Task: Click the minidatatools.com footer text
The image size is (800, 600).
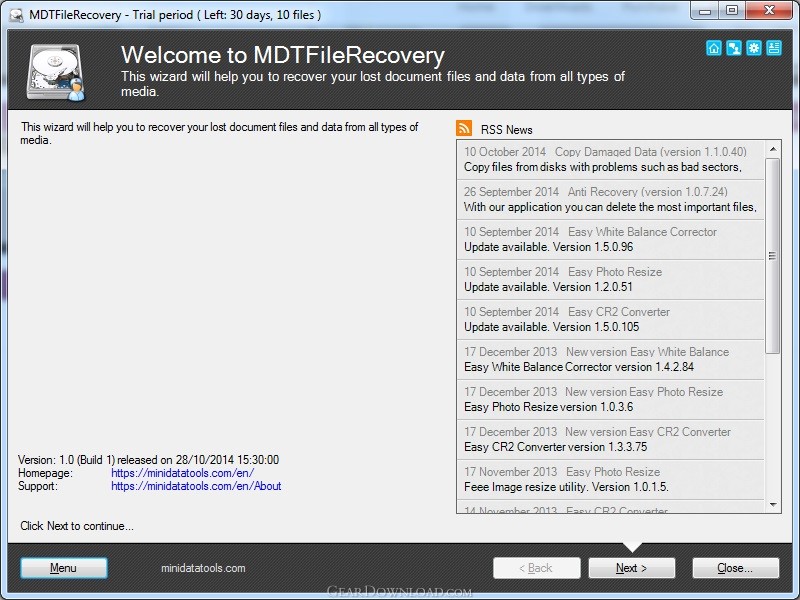Action: pyautogui.click(x=203, y=568)
